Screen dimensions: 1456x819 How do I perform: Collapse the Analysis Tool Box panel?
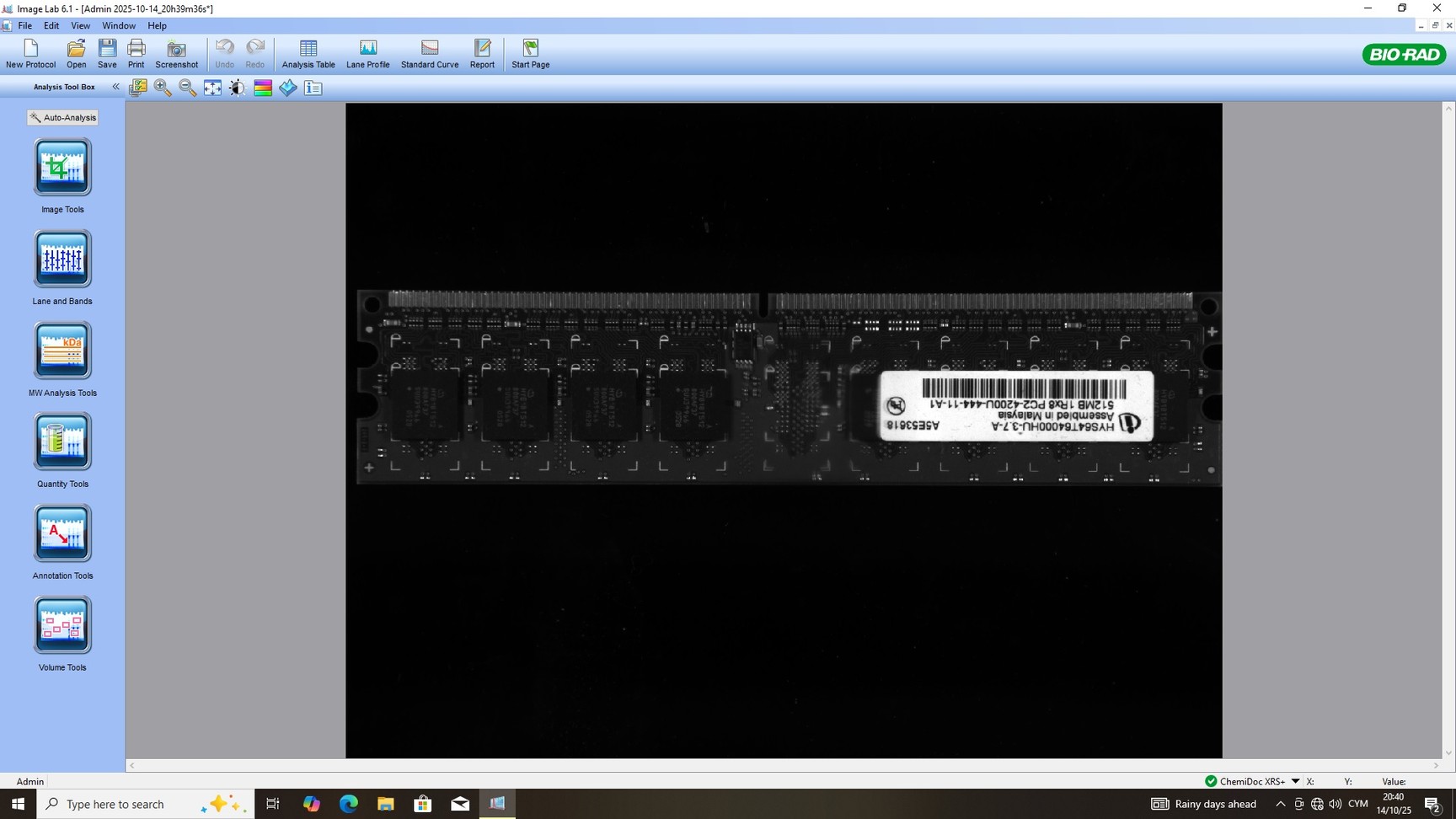pos(116,87)
